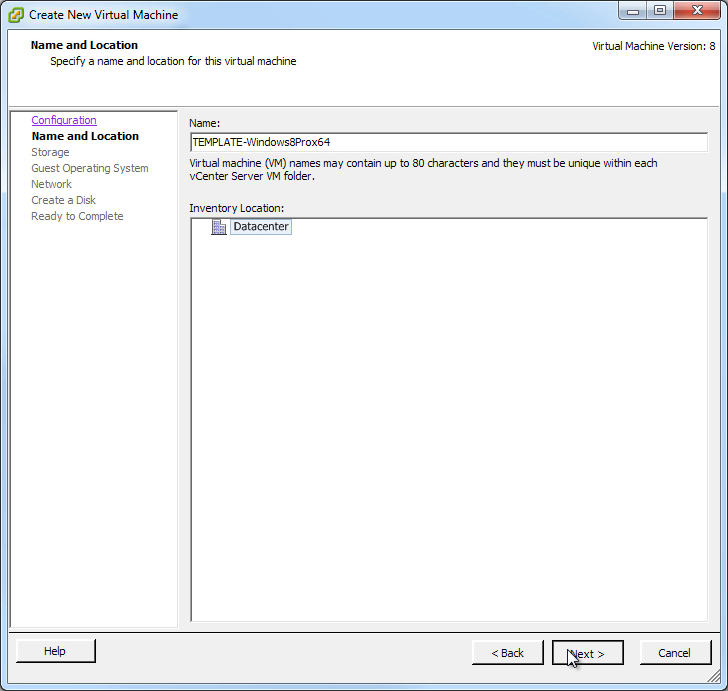728x691 pixels.
Task: Click the Next button
Action: [588, 653]
